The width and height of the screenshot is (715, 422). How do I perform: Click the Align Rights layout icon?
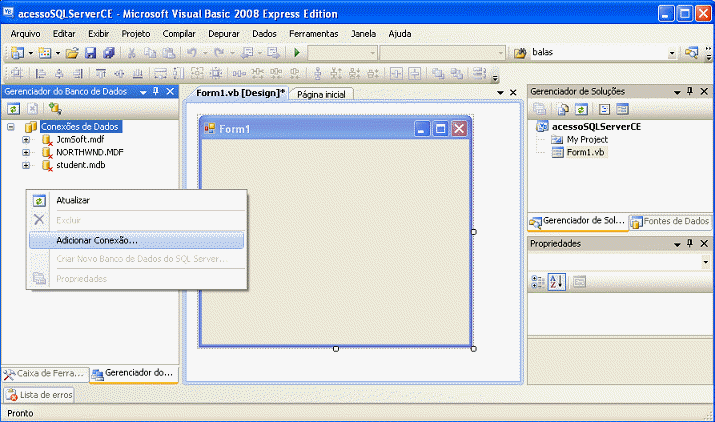tap(78, 73)
